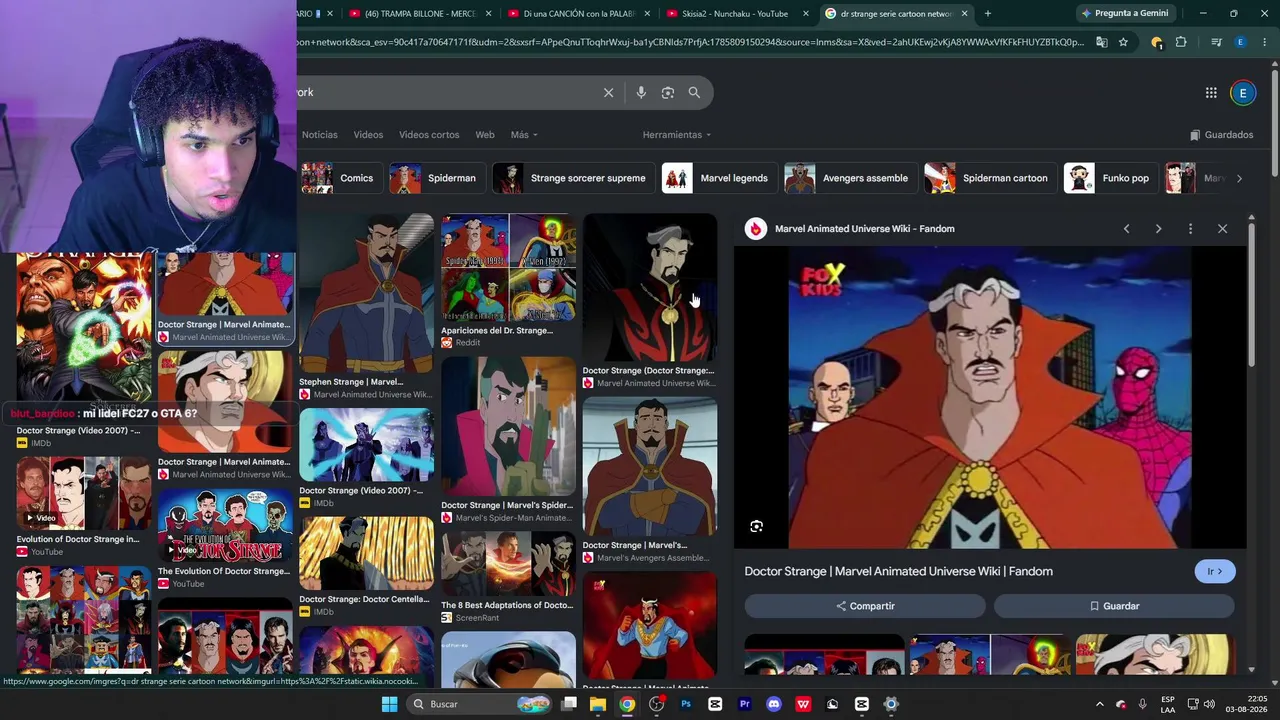Screen dimensions: 1280x720
Task: Filter by the Funko pop chip
Action: (1110, 178)
